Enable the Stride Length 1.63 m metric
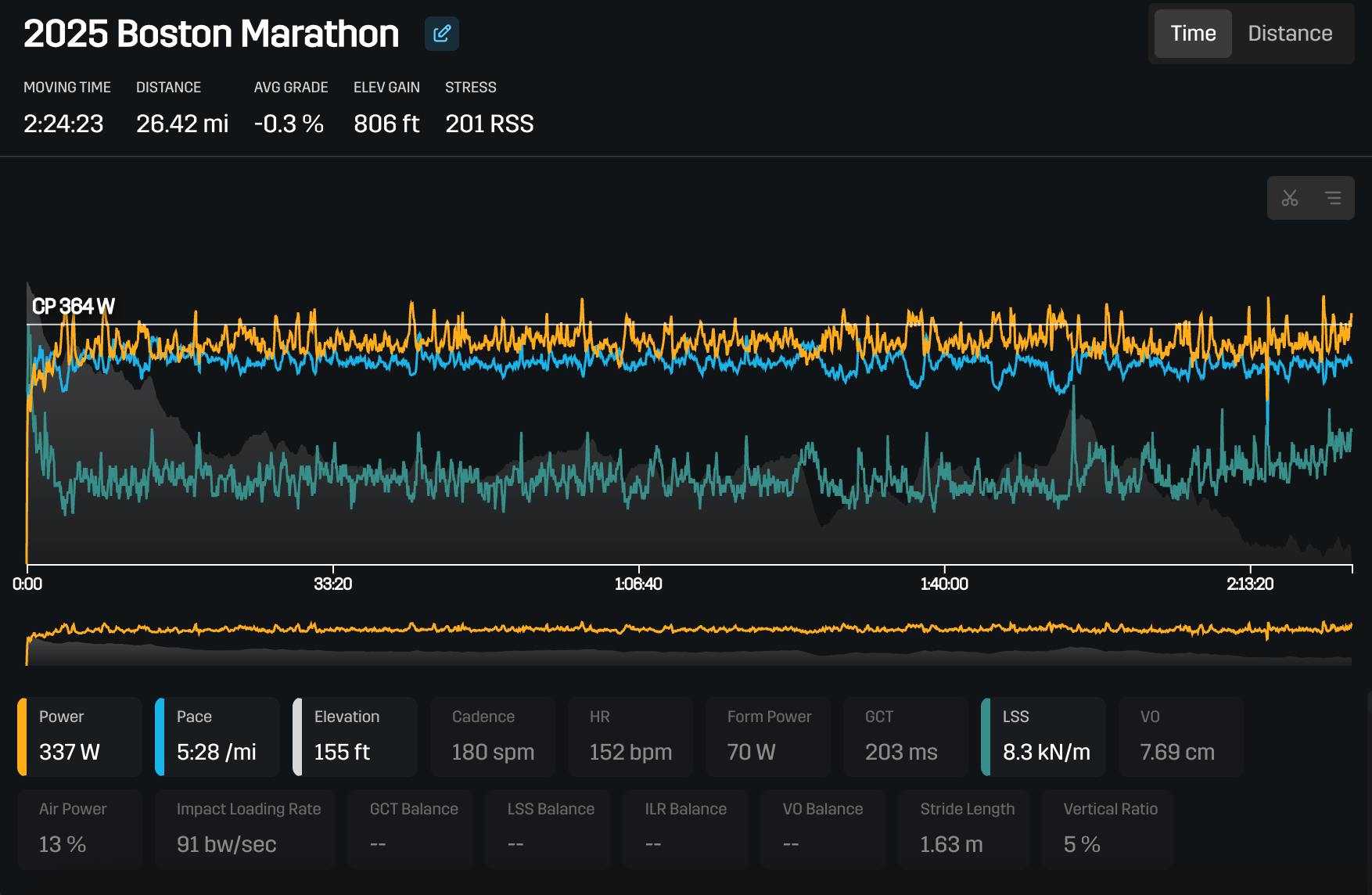This screenshot has width=1372, height=895. [x=964, y=829]
